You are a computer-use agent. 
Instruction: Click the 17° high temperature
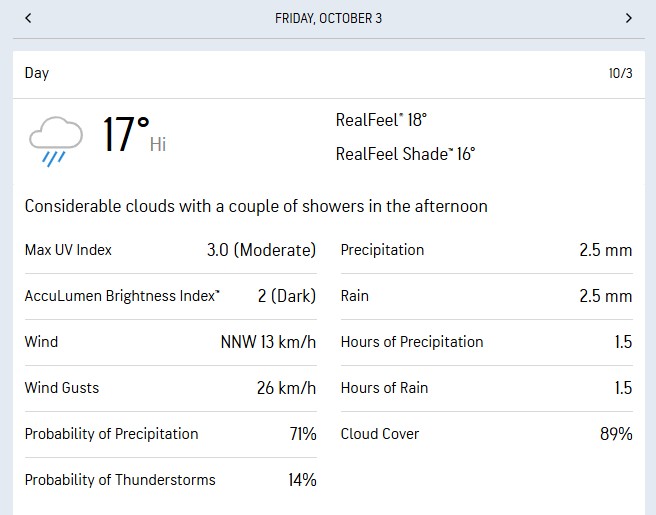pos(127,135)
